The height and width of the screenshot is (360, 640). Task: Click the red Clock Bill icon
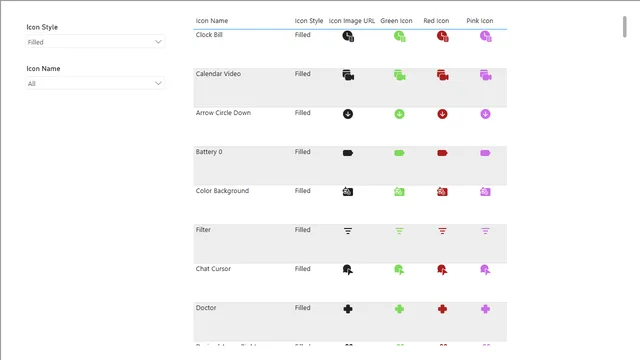tap(442, 36)
